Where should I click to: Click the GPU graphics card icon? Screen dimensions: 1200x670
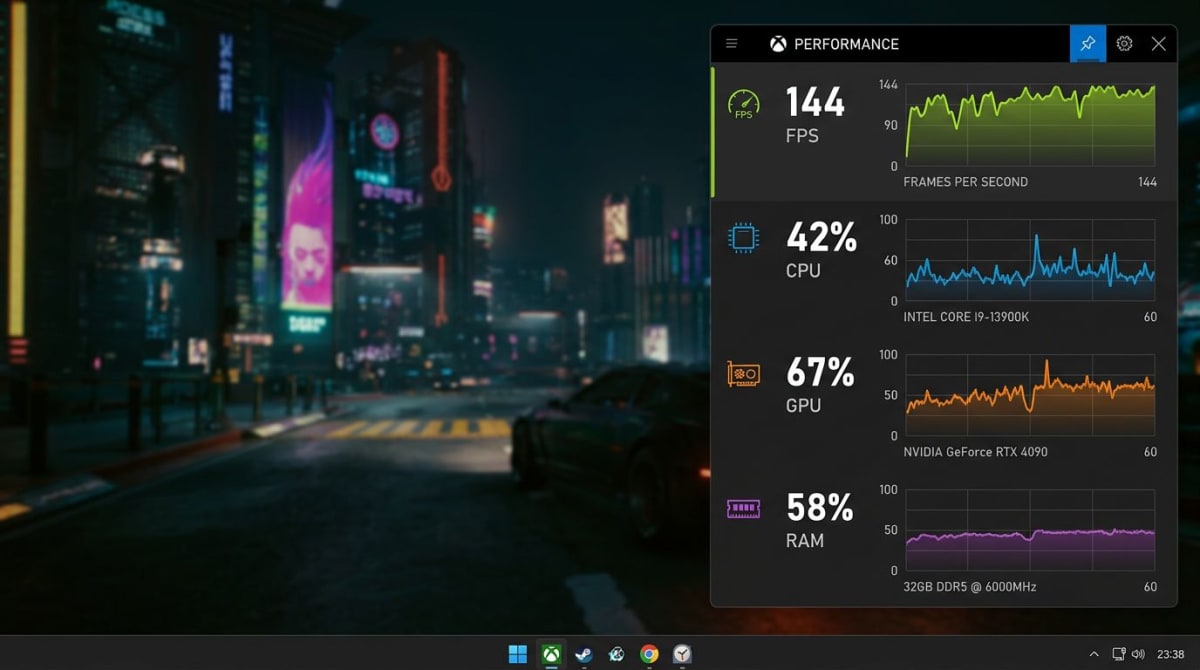pos(743,374)
